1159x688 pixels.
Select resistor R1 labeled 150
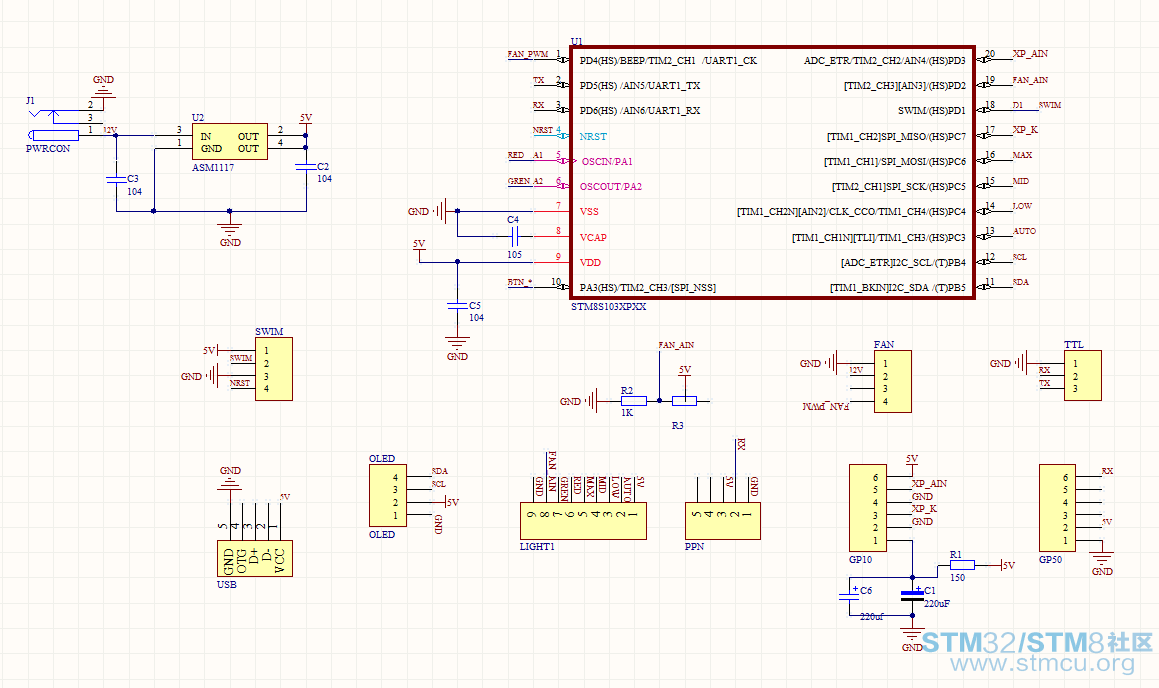click(962, 565)
